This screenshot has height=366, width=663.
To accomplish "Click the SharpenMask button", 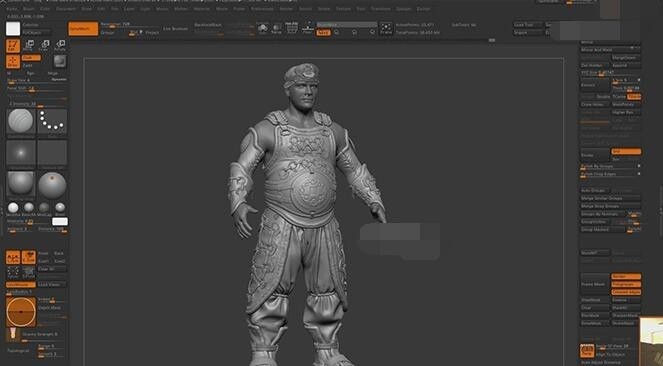I will pyautogui.click(x=626, y=316).
